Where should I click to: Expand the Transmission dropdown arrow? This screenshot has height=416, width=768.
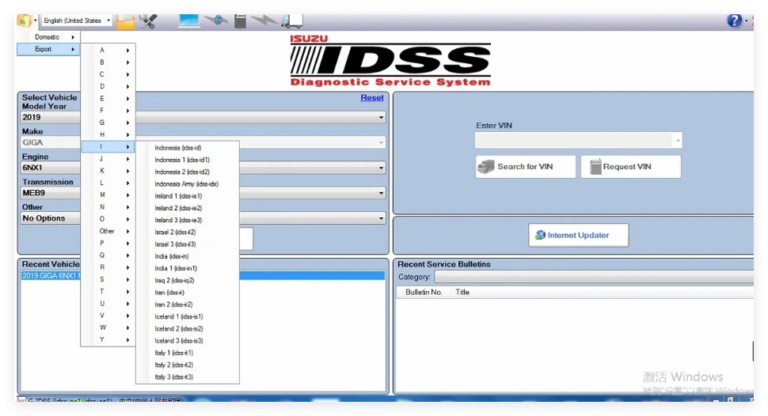coord(381,193)
